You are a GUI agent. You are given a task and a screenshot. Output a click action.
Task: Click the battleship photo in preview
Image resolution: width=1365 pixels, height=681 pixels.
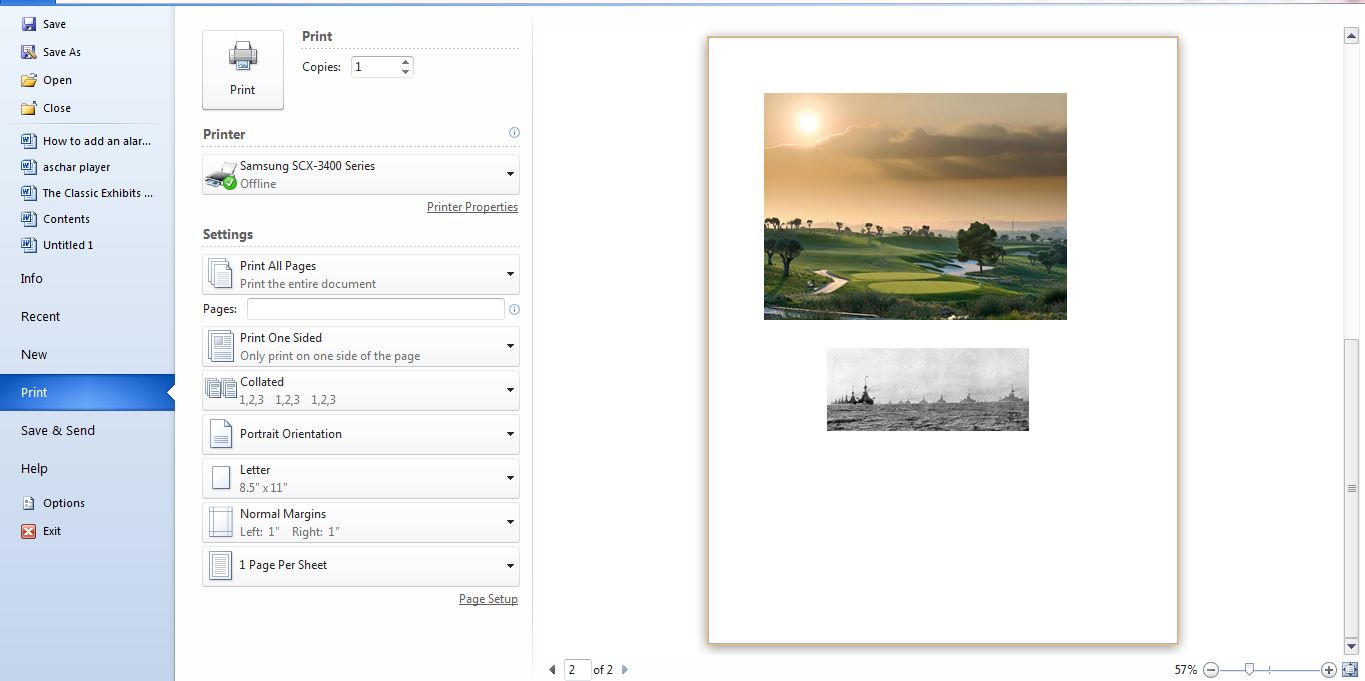click(x=928, y=389)
